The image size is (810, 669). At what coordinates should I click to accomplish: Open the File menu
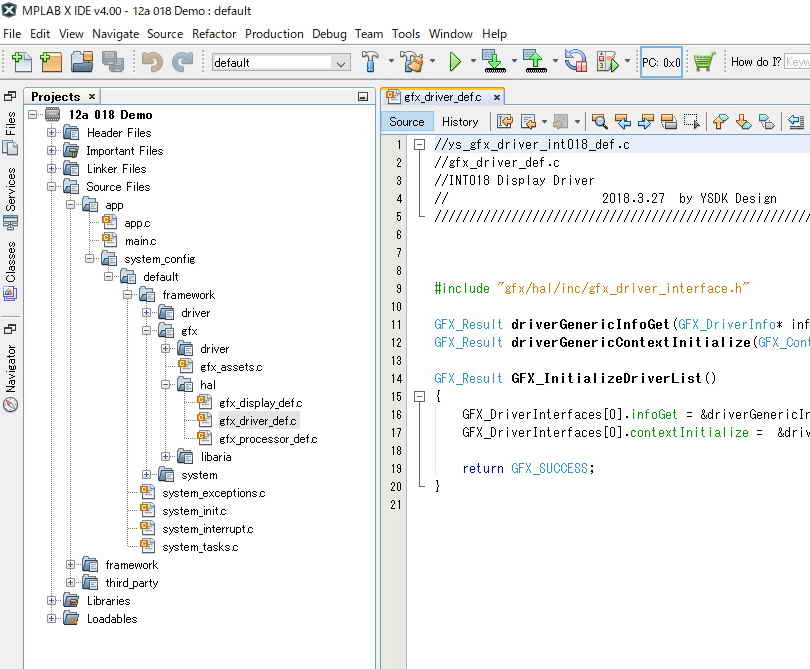click(12, 34)
